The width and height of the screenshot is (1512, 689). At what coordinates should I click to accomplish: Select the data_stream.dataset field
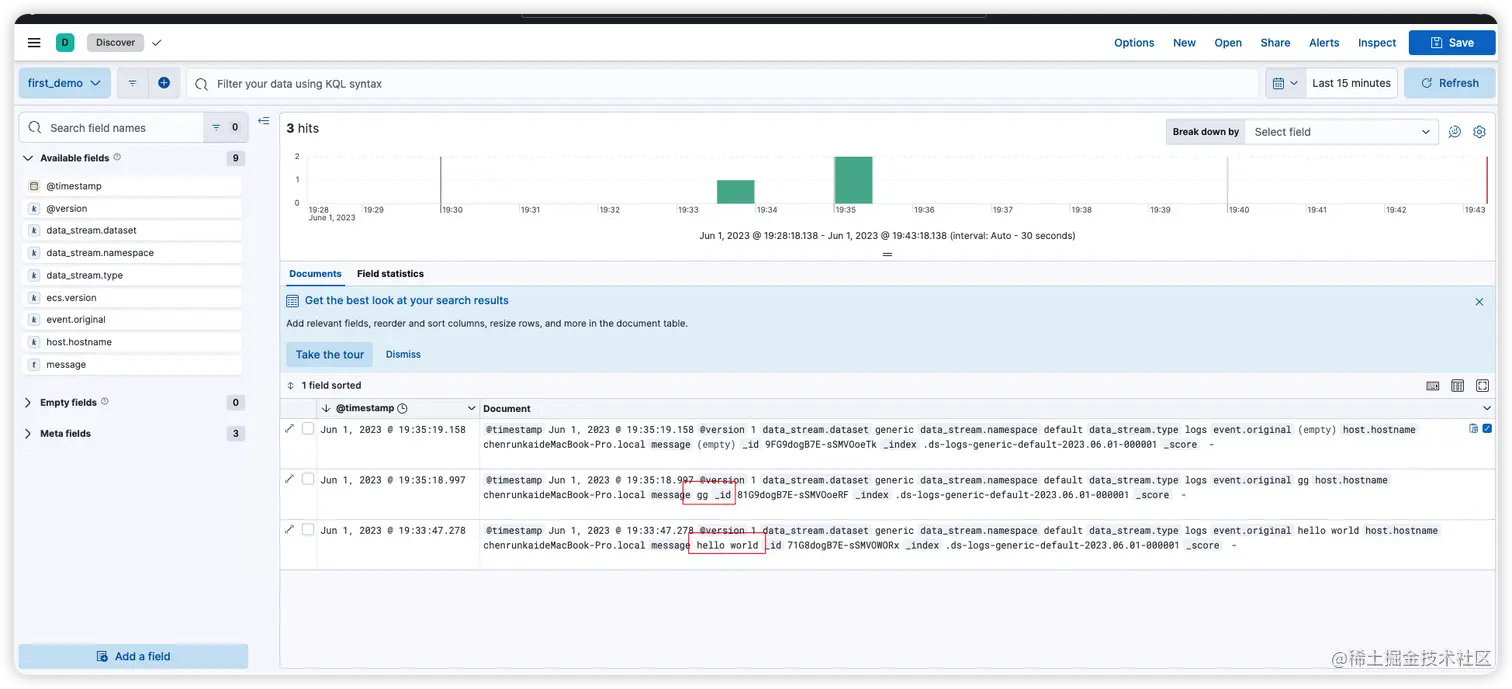pos(132,231)
